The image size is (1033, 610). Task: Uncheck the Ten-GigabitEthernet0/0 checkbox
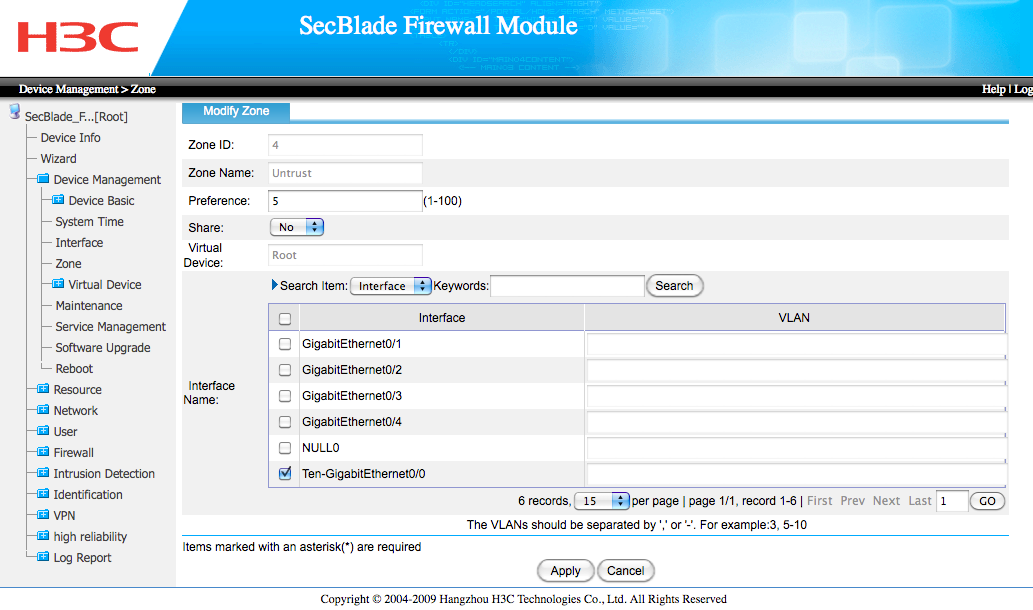285,474
